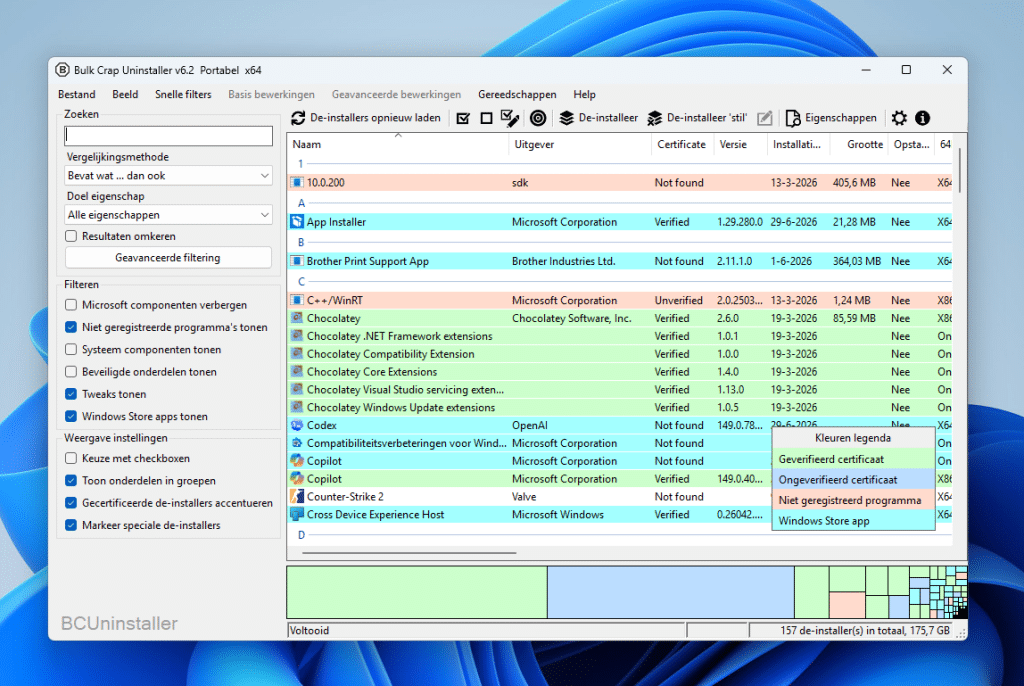The width and height of the screenshot is (1024, 686).
Task: Click De-installeer 'stil' quiet uninstall
Action: 697,118
